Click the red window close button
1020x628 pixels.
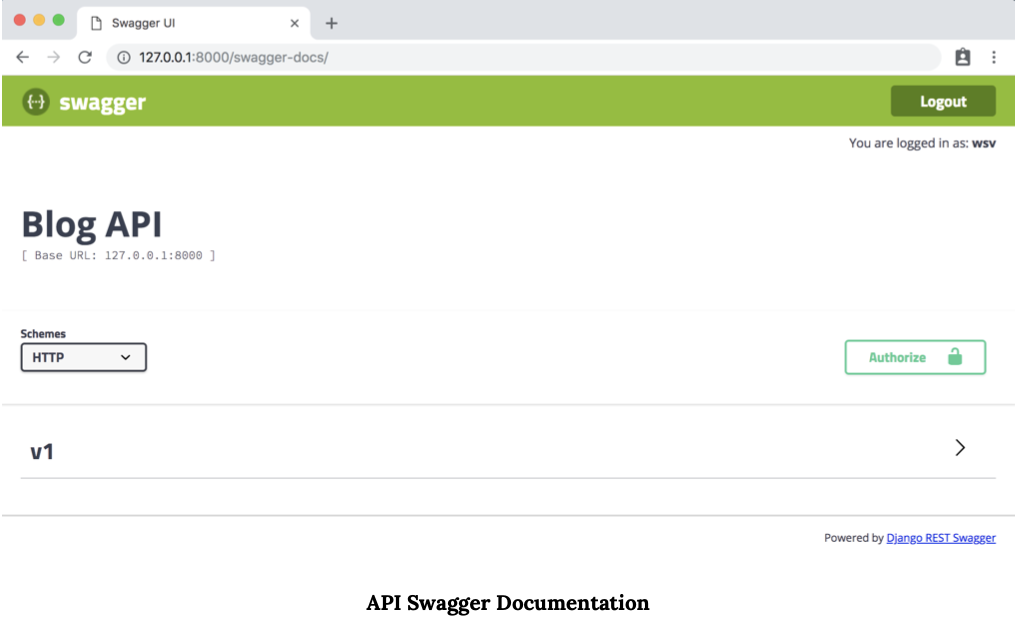20,20
